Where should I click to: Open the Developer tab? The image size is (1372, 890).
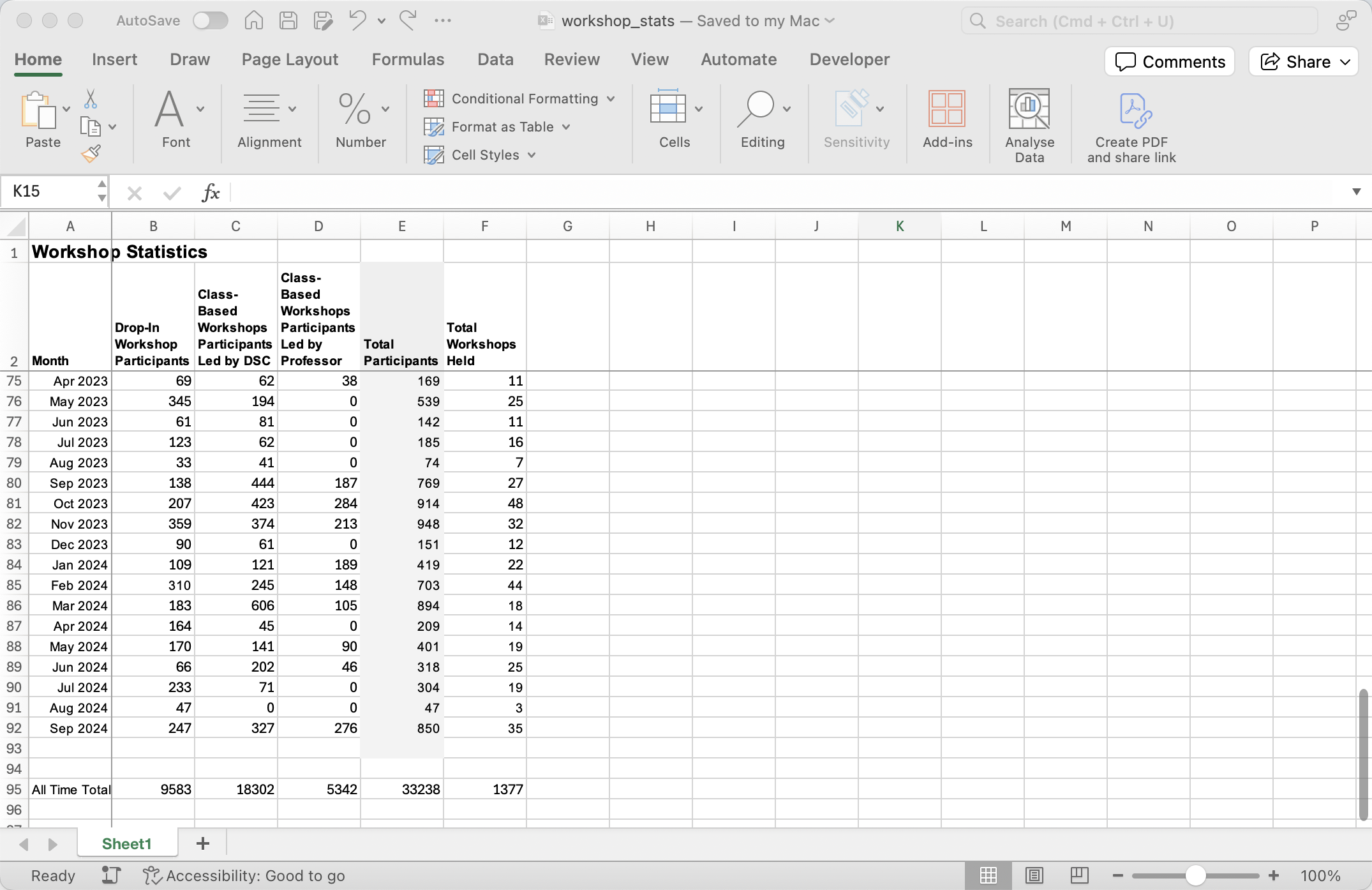849,59
